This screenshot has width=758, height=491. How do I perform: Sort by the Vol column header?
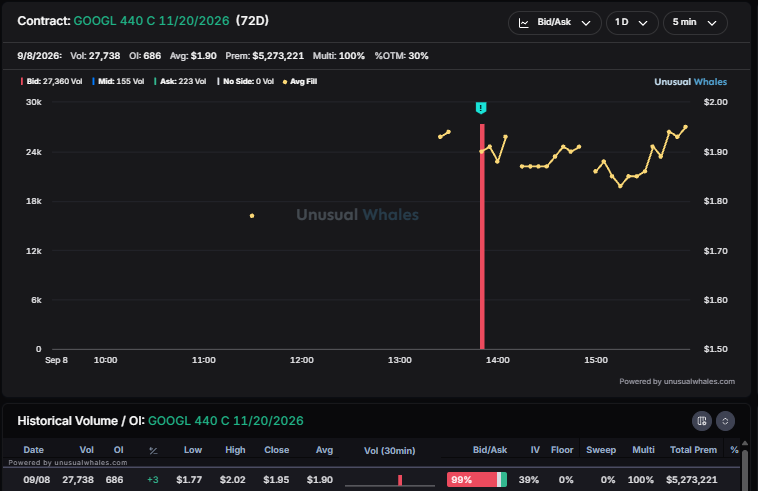pyautogui.click(x=87, y=450)
